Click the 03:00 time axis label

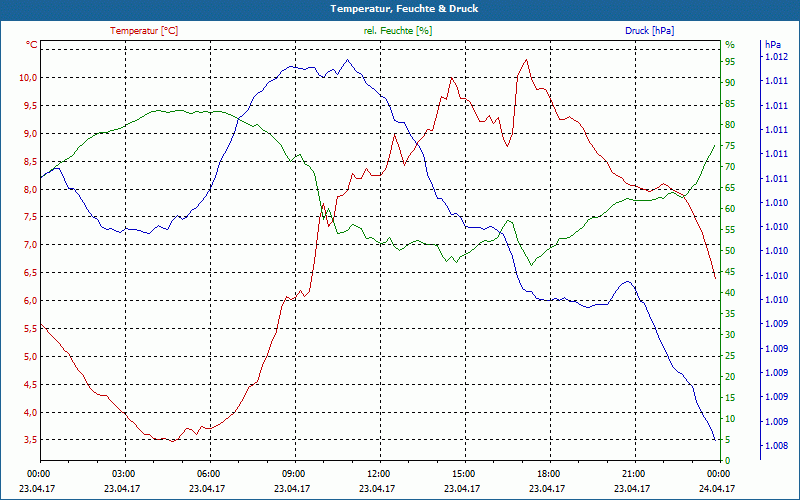tap(122, 473)
